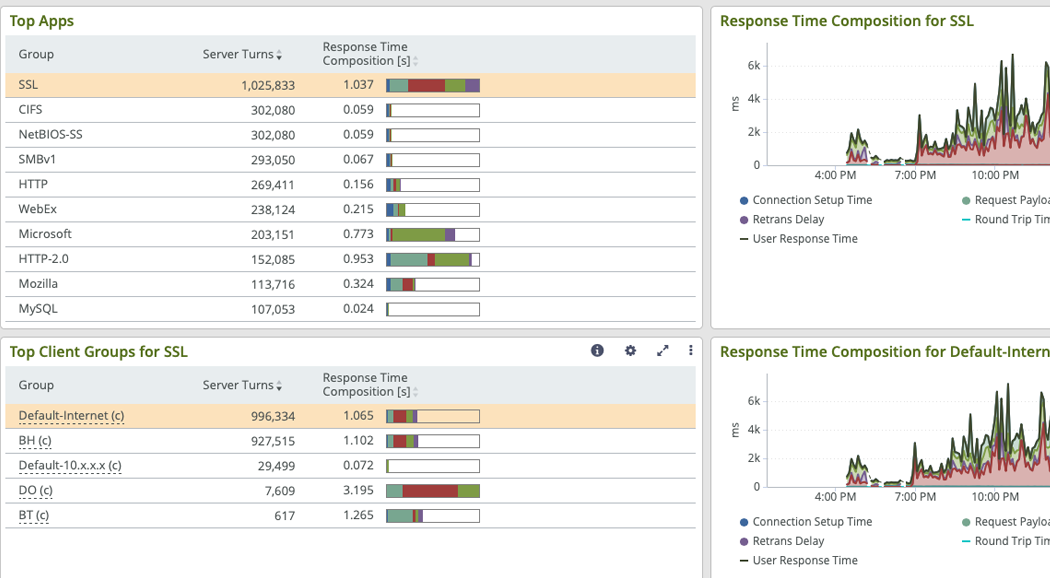
Task: Sort client groups by Response Time Composition
Action: (368, 385)
